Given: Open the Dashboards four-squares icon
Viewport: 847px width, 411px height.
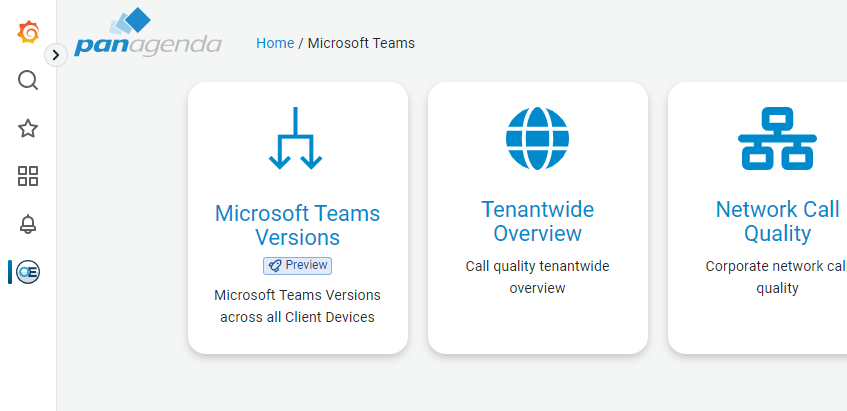Looking at the screenshot, I should (x=28, y=177).
